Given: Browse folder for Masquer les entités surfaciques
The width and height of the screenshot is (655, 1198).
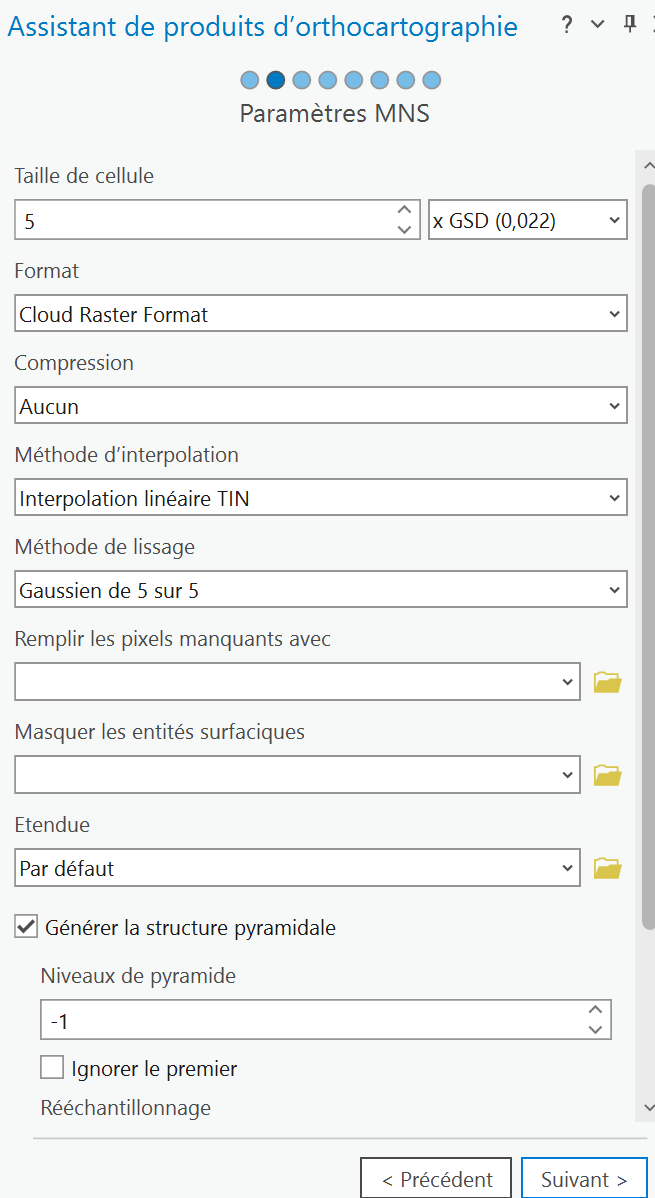Looking at the screenshot, I should click(607, 775).
